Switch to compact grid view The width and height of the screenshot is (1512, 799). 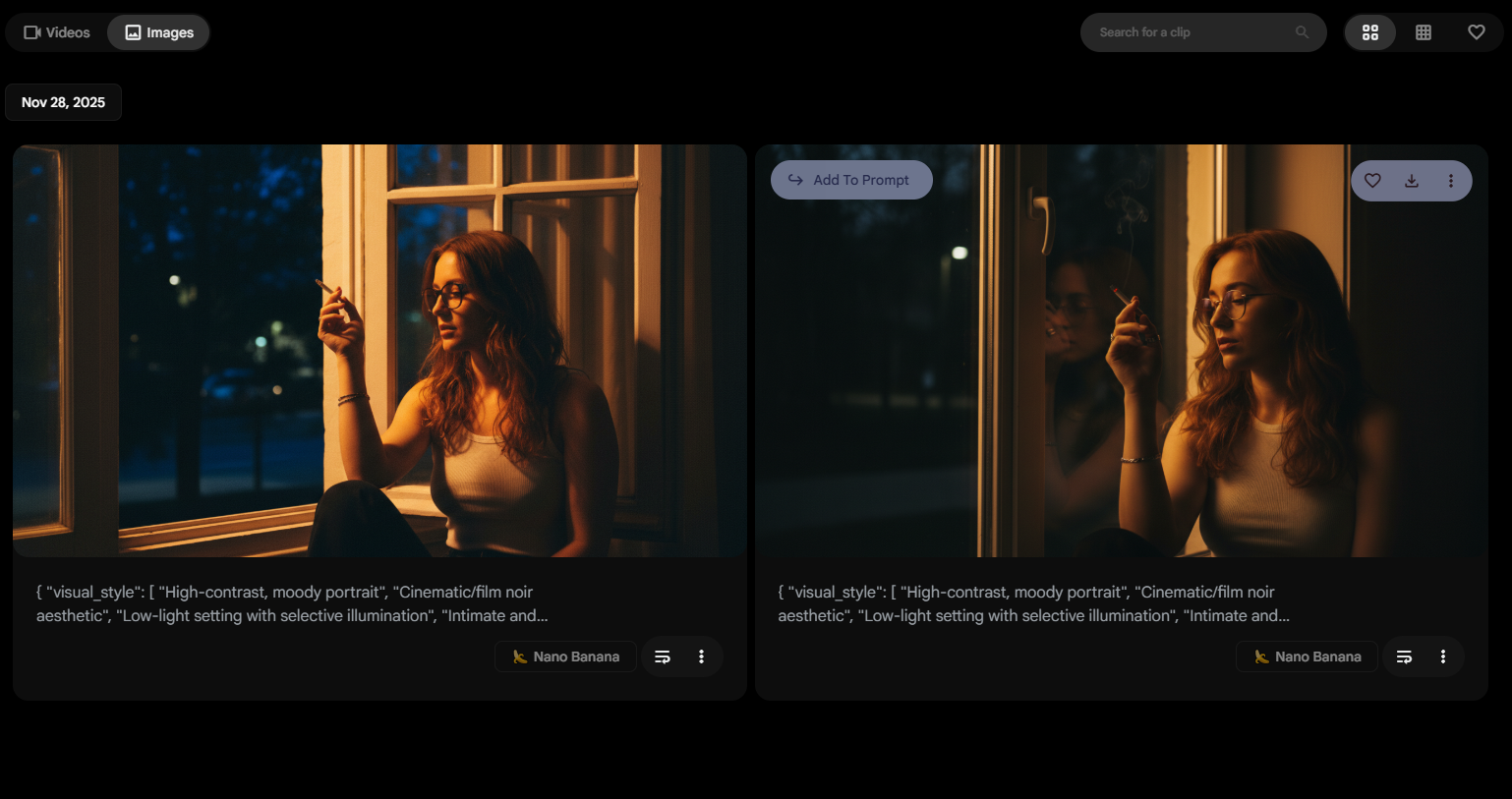click(1423, 32)
